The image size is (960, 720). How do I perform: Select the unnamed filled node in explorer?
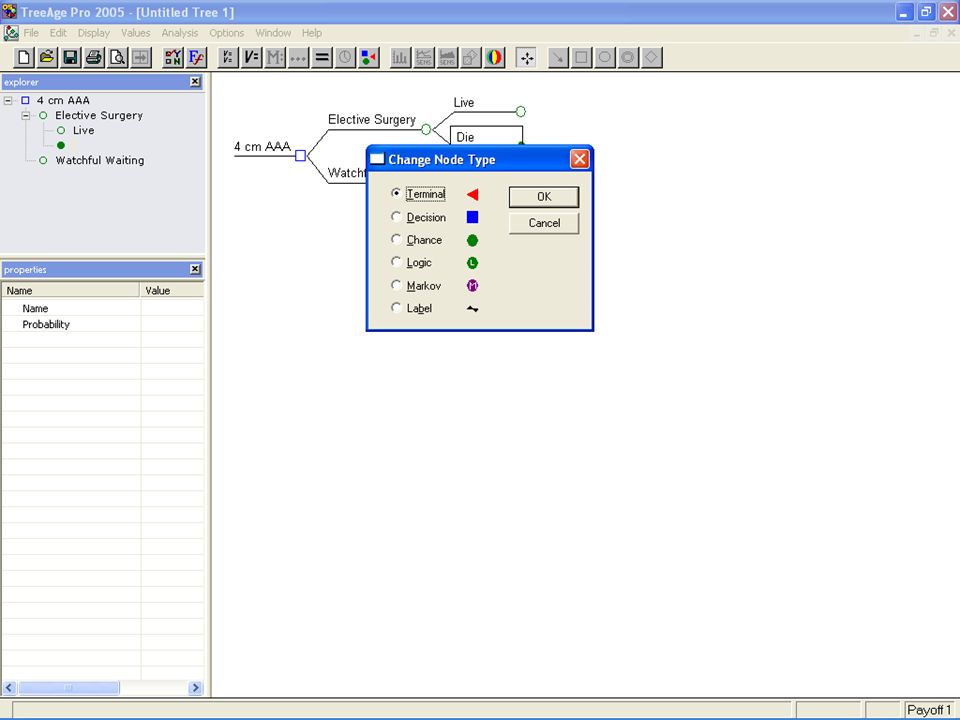(61, 146)
